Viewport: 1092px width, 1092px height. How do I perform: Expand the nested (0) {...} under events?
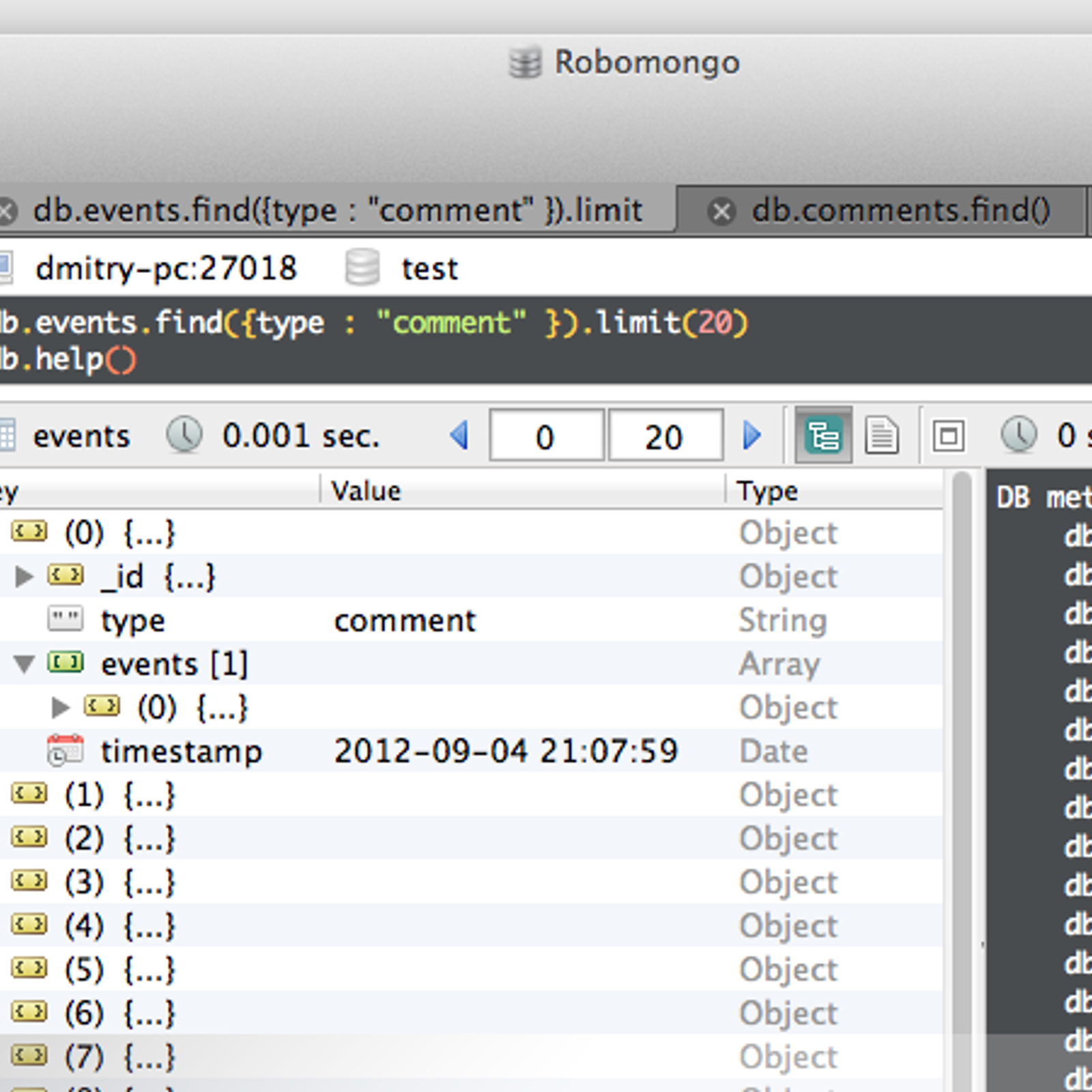click(x=61, y=707)
